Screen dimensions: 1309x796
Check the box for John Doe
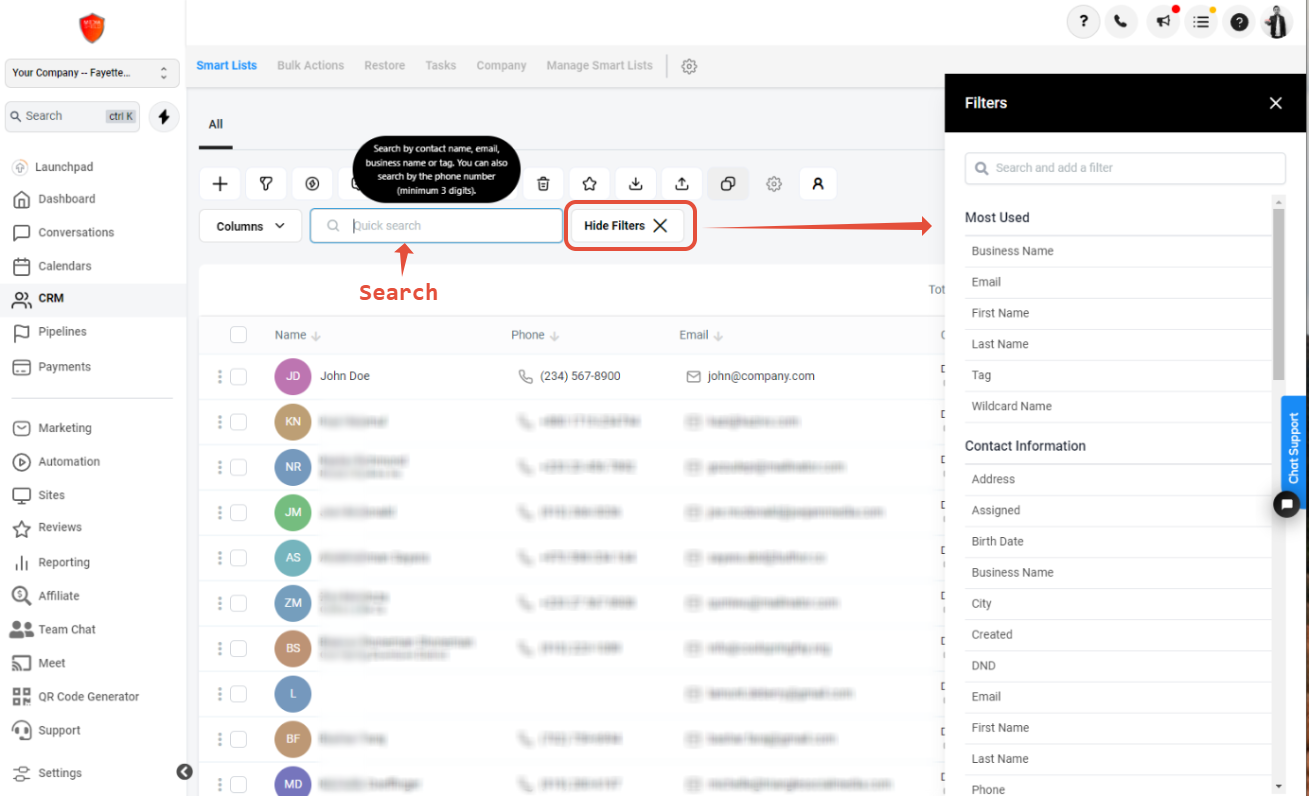point(238,376)
